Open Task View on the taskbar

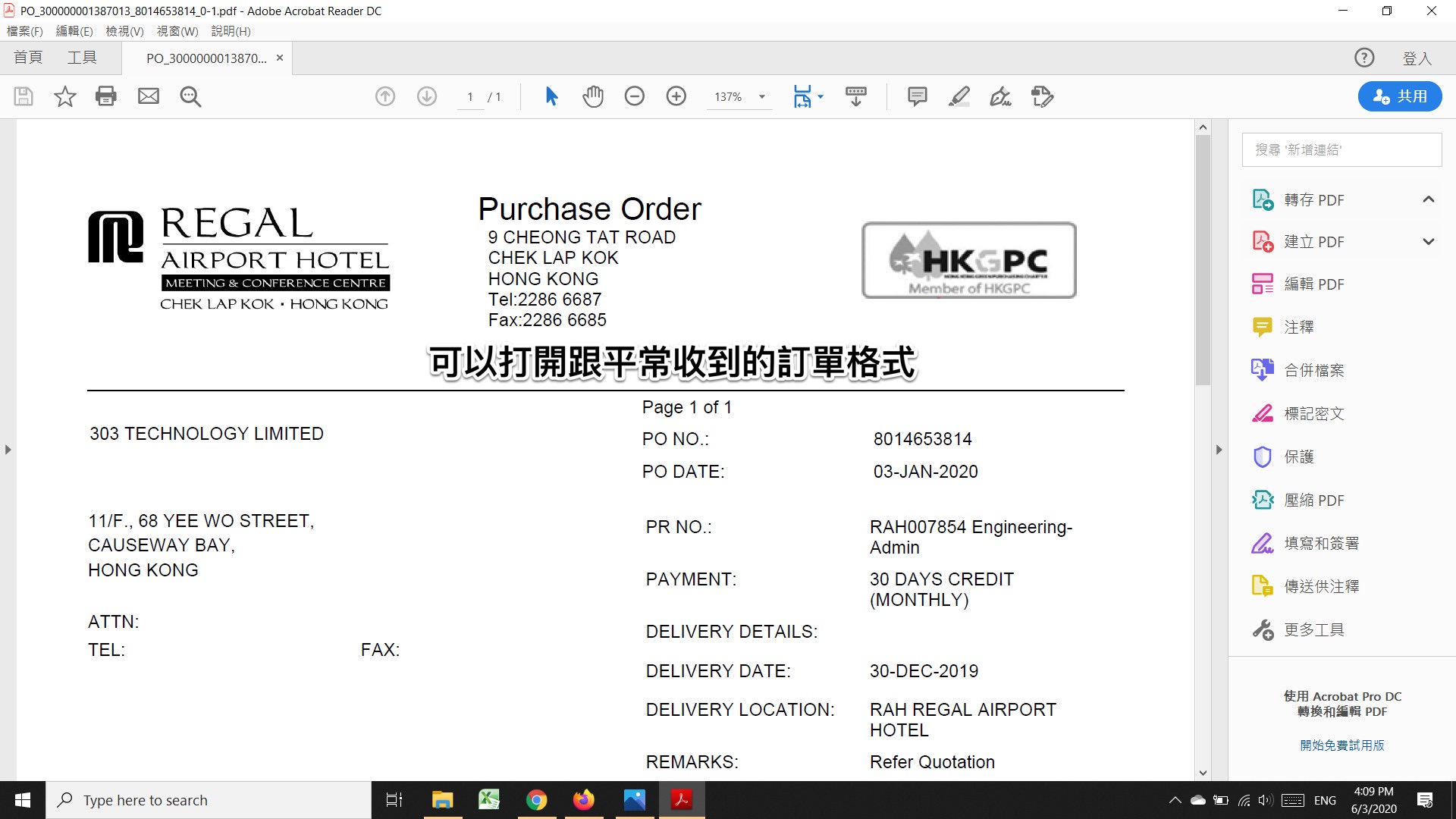(394, 800)
